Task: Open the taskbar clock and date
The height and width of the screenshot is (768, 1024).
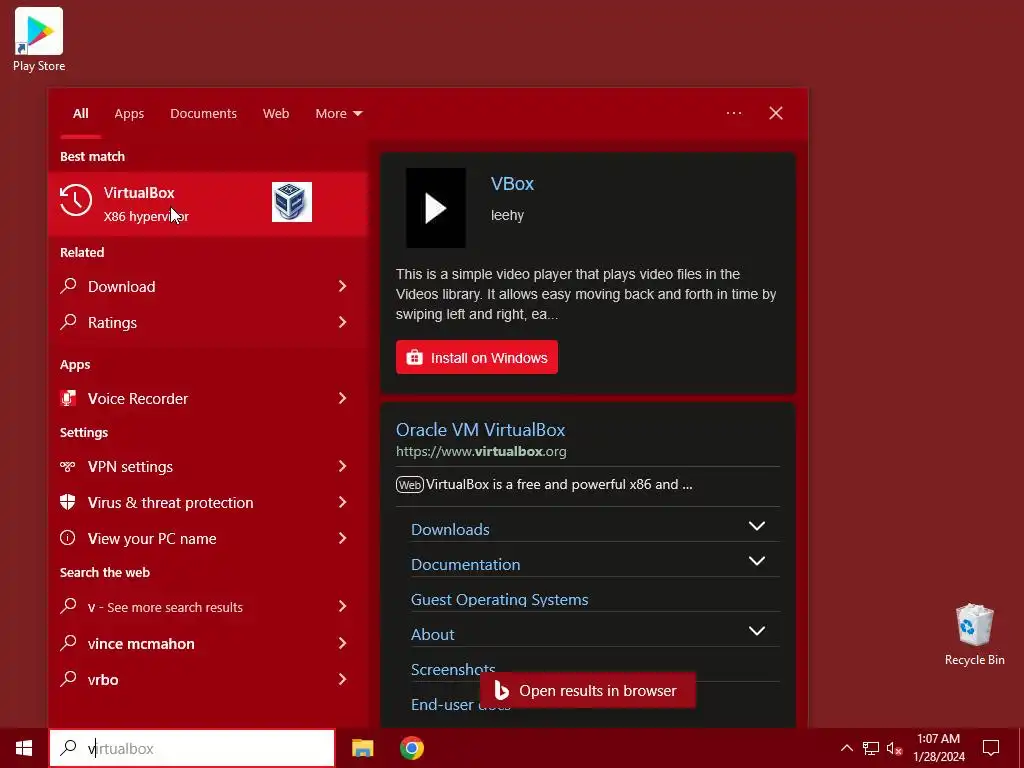Action: pyautogui.click(x=938, y=748)
